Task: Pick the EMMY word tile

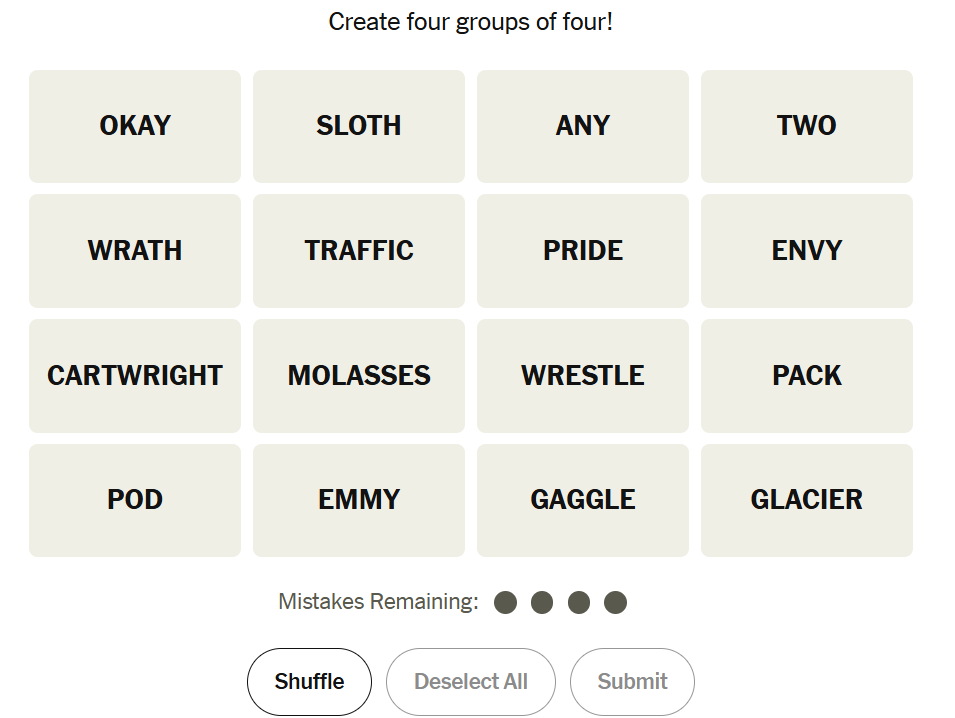Action: 359,500
